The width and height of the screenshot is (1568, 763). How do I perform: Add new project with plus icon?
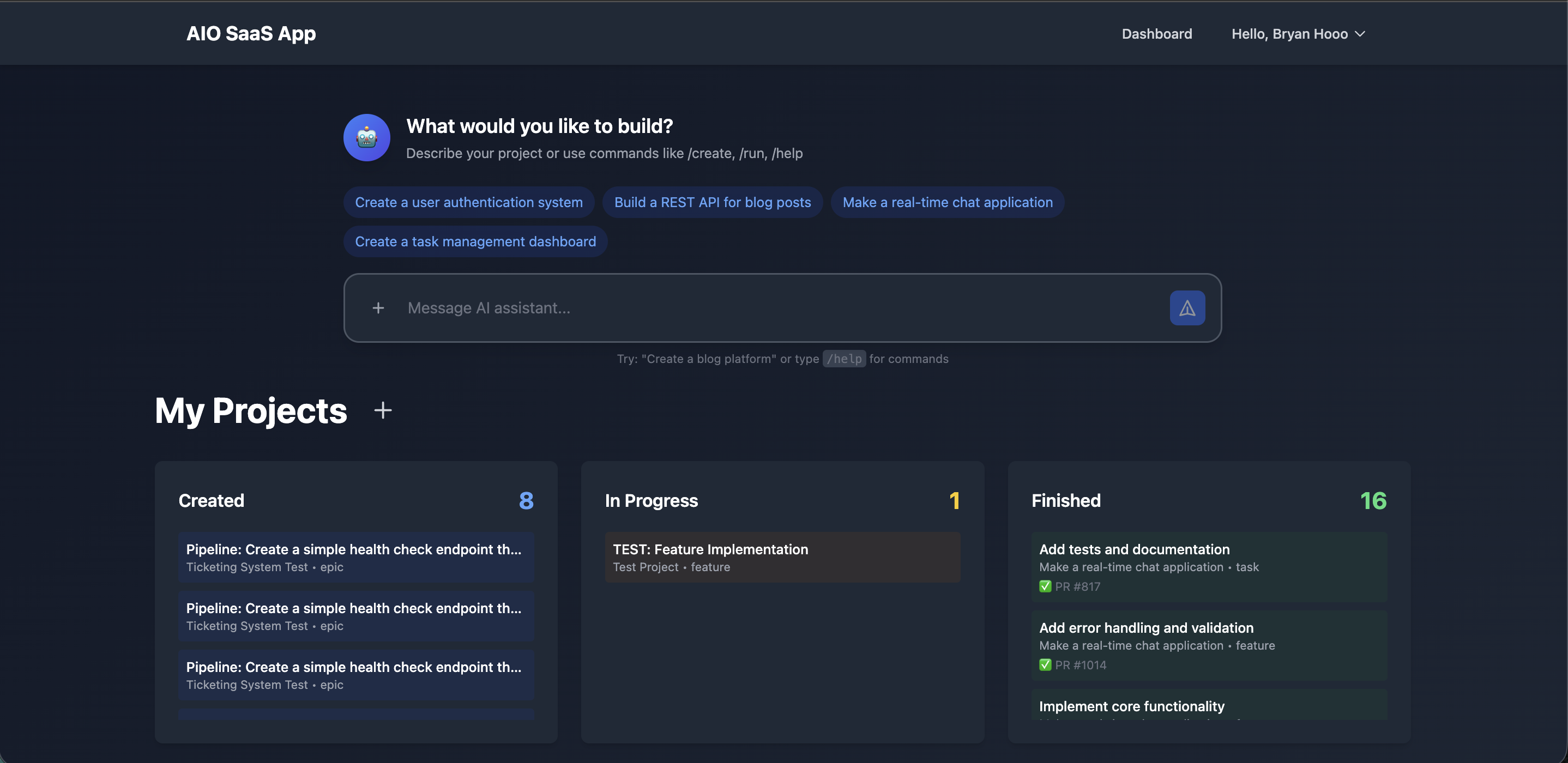coord(382,411)
